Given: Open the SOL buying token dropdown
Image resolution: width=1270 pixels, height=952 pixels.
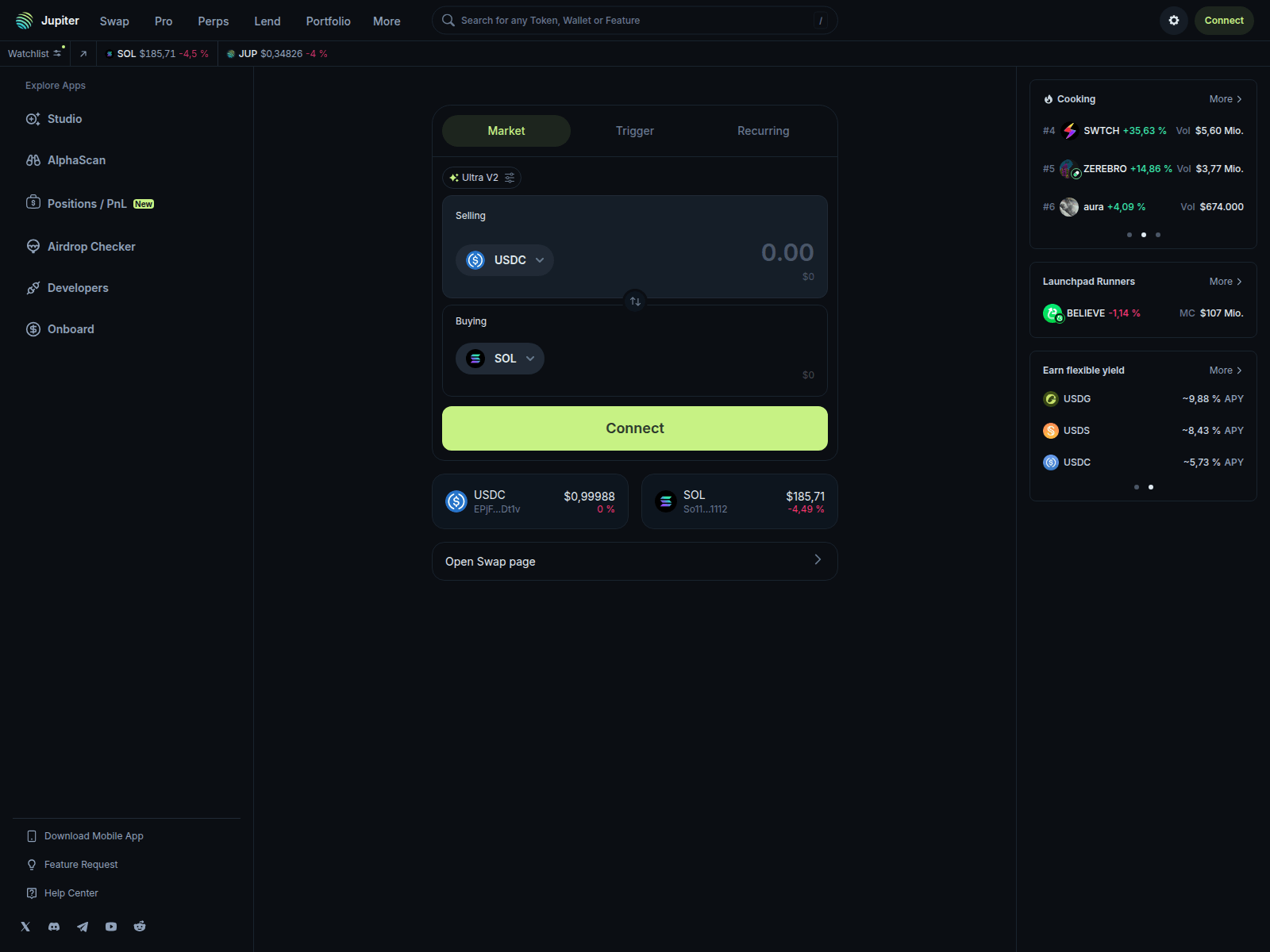Looking at the screenshot, I should click(x=500, y=359).
